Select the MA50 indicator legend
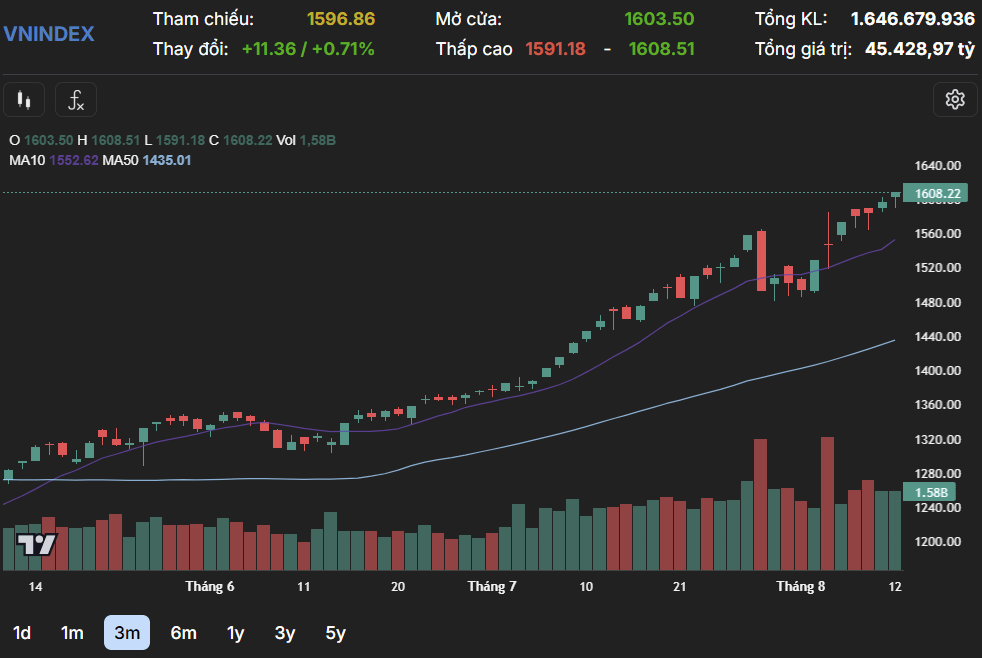The width and height of the screenshot is (982, 658). [147, 160]
